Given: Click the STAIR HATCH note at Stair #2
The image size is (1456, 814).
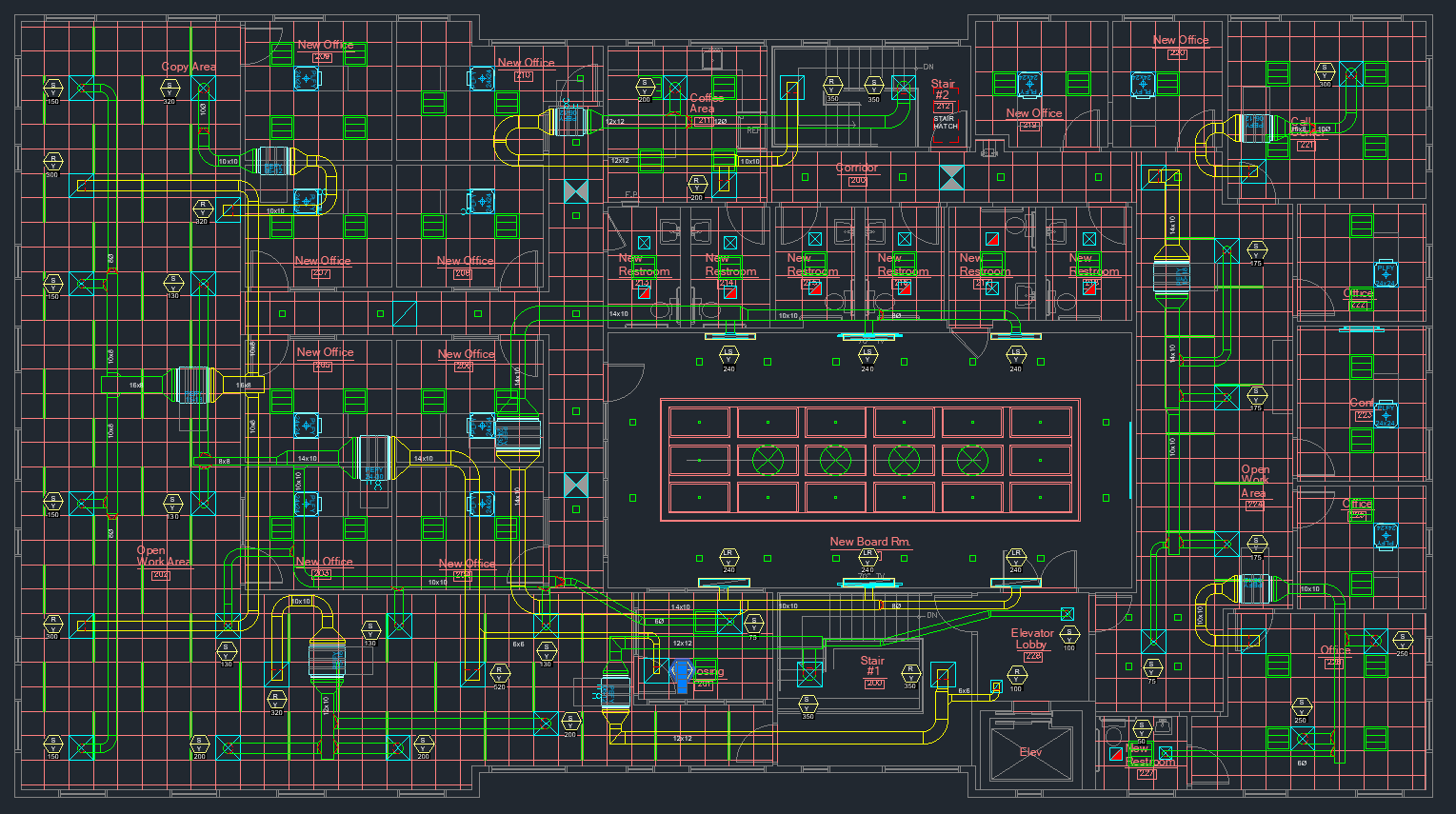Looking at the screenshot, I should tap(944, 123).
